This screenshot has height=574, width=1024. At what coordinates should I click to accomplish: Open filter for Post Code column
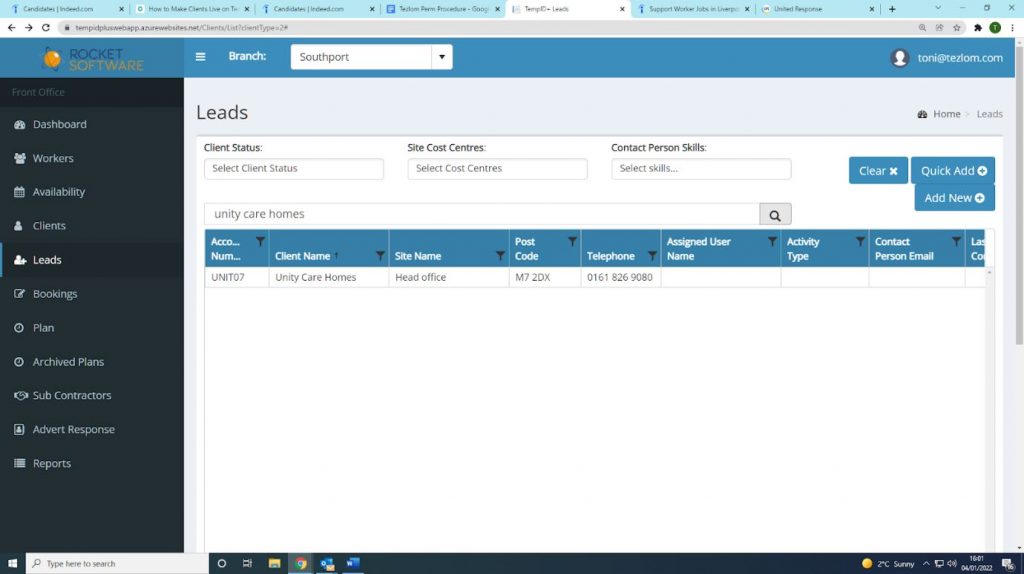(572, 242)
